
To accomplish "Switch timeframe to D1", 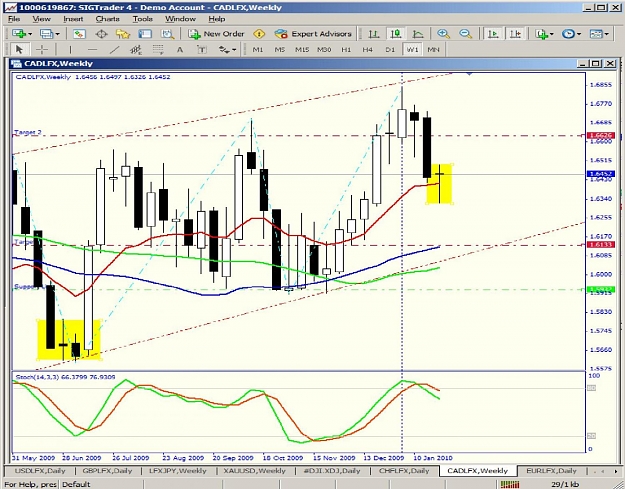I will pos(390,49).
